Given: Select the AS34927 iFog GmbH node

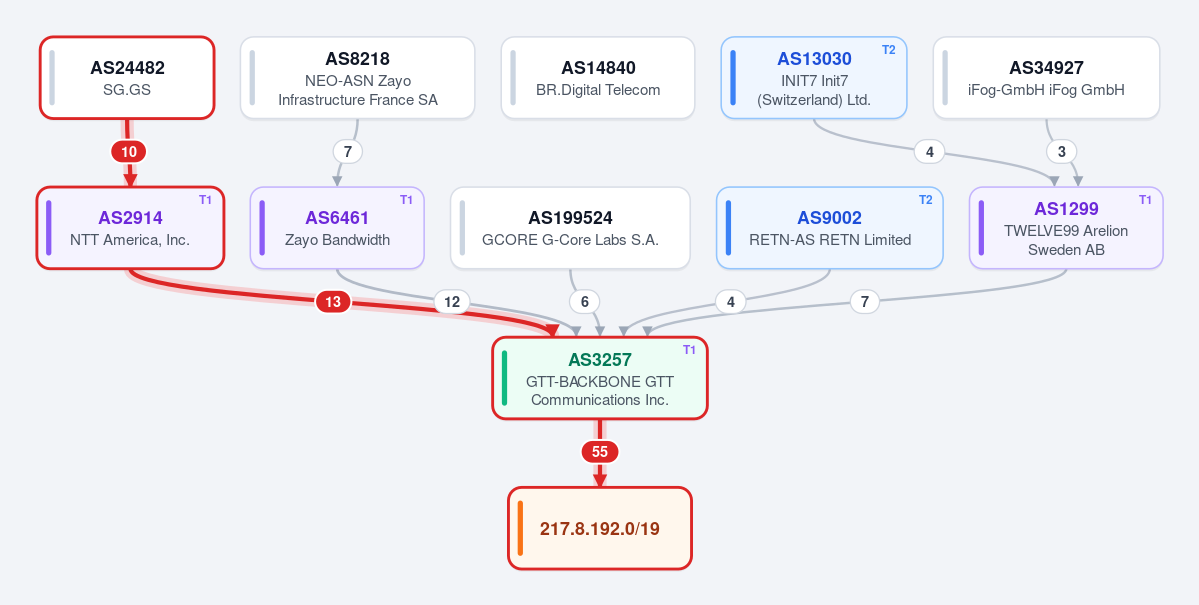Looking at the screenshot, I should 1046,78.
